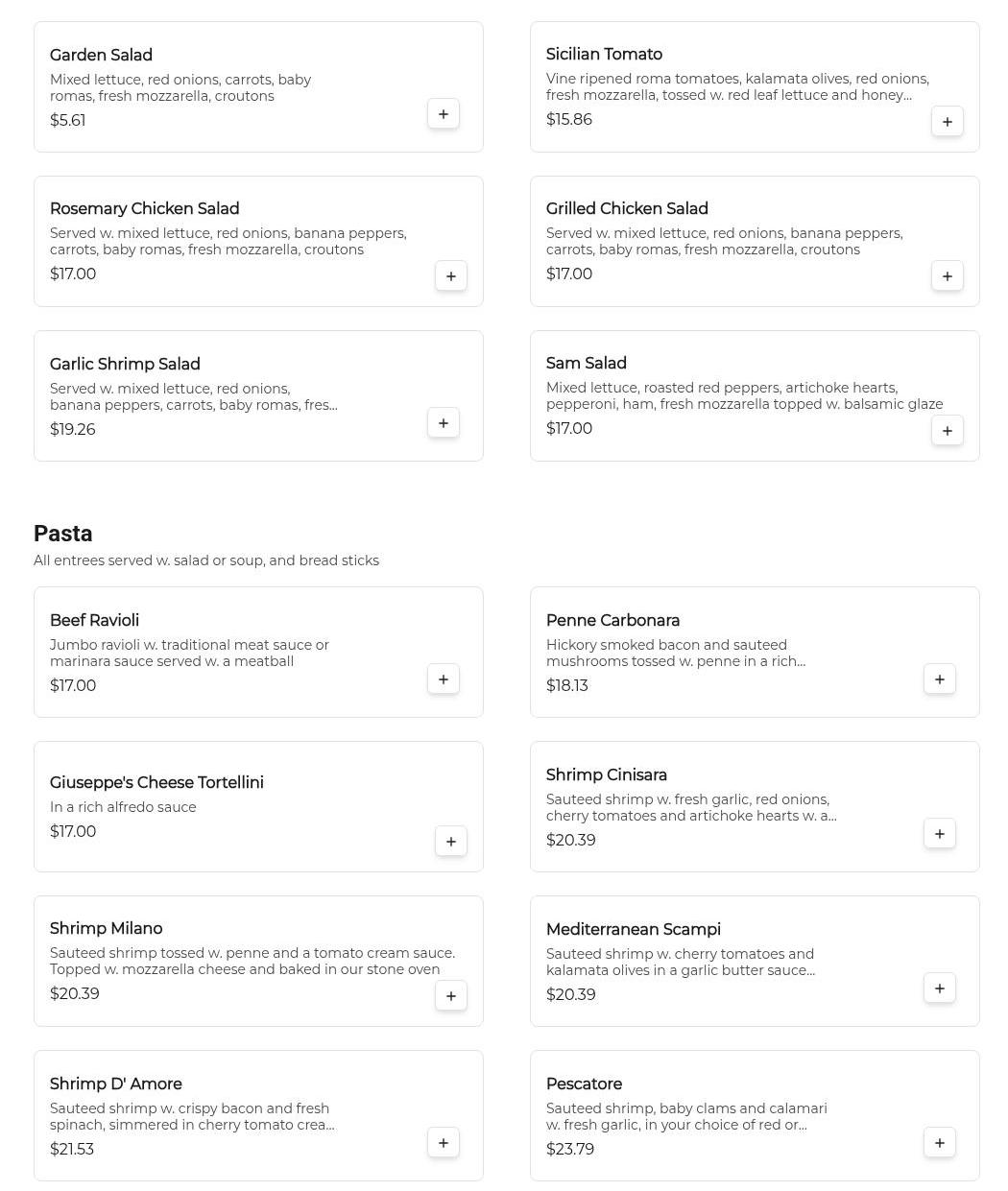Viewport: 1008px width, 1191px height.
Task: Add Beef Ravioli plus button
Action: 444,679
